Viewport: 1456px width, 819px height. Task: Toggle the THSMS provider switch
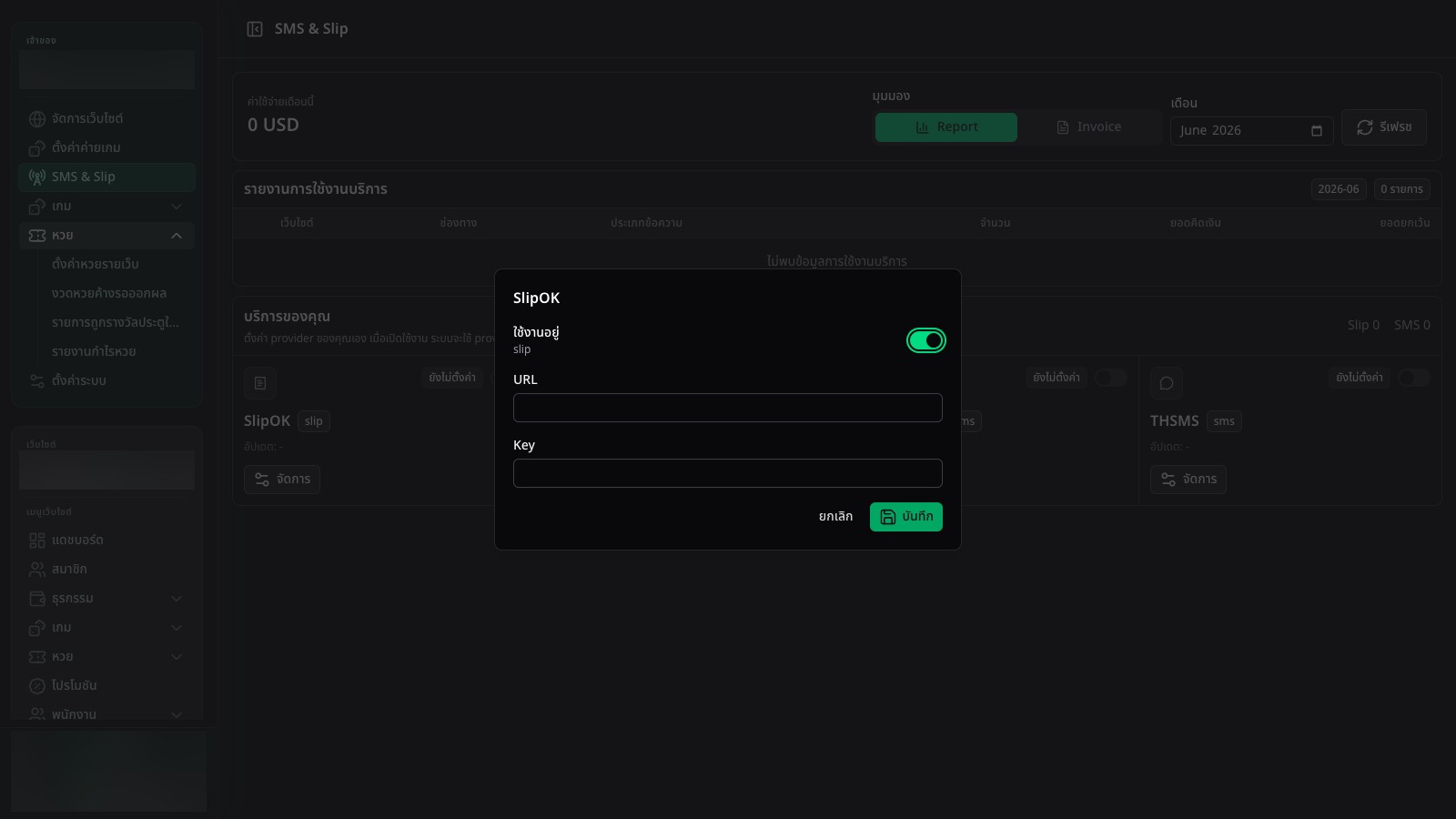click(1413, 378)
